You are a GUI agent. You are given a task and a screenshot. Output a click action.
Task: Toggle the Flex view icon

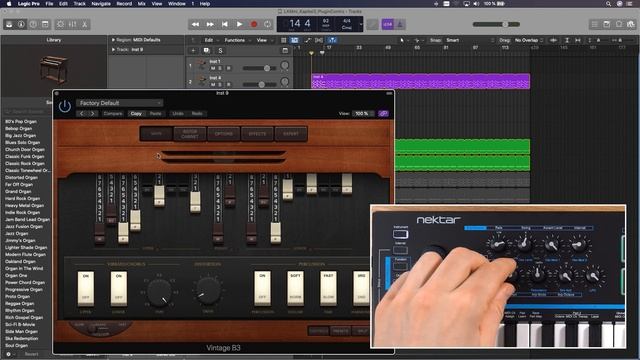(x=319, y=40)
